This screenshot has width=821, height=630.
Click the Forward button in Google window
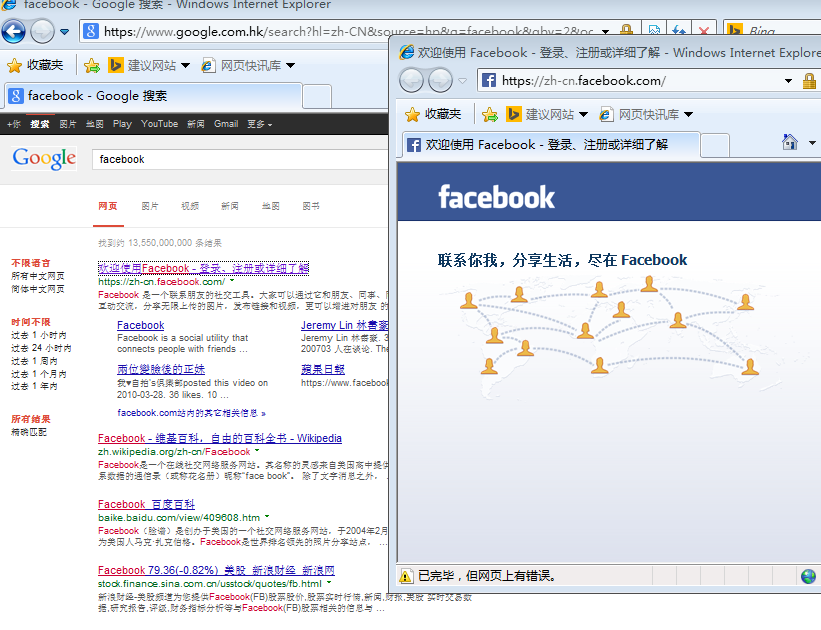pos(42,32)
